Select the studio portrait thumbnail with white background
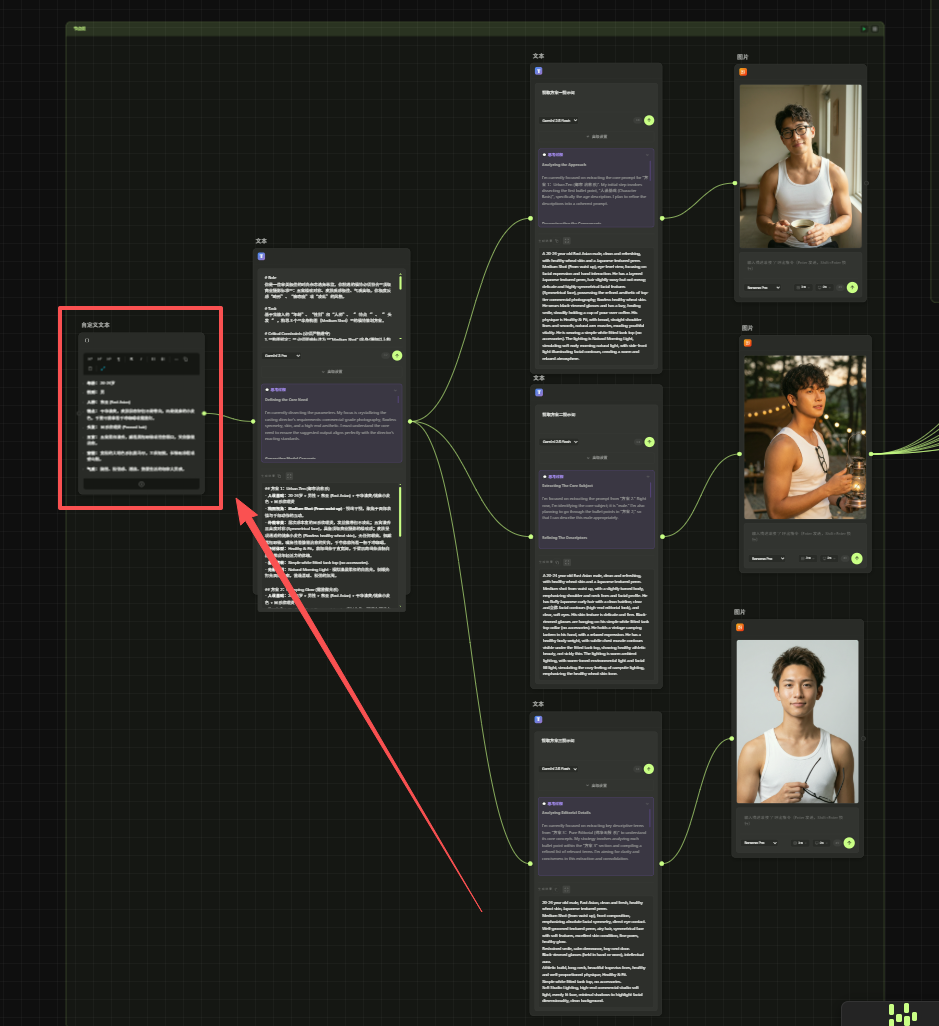939x1026 pixels. (797, 721)
